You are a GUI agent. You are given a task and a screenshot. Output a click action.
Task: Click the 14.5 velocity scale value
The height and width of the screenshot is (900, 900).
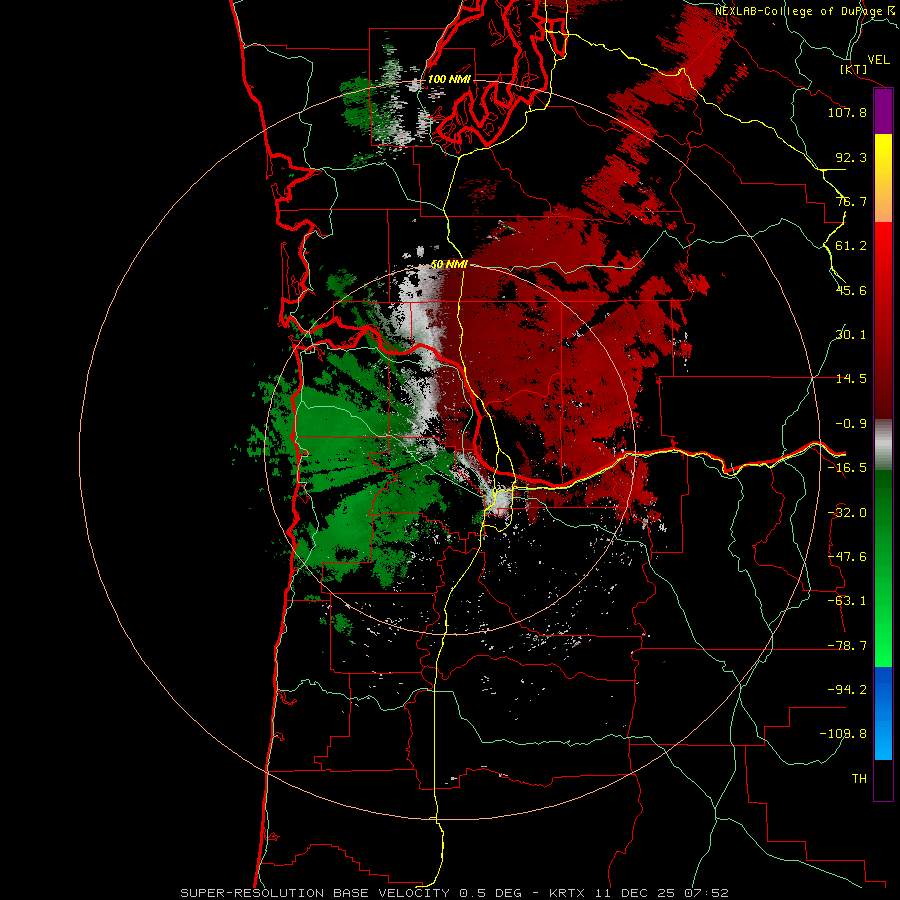pos(851,379)
